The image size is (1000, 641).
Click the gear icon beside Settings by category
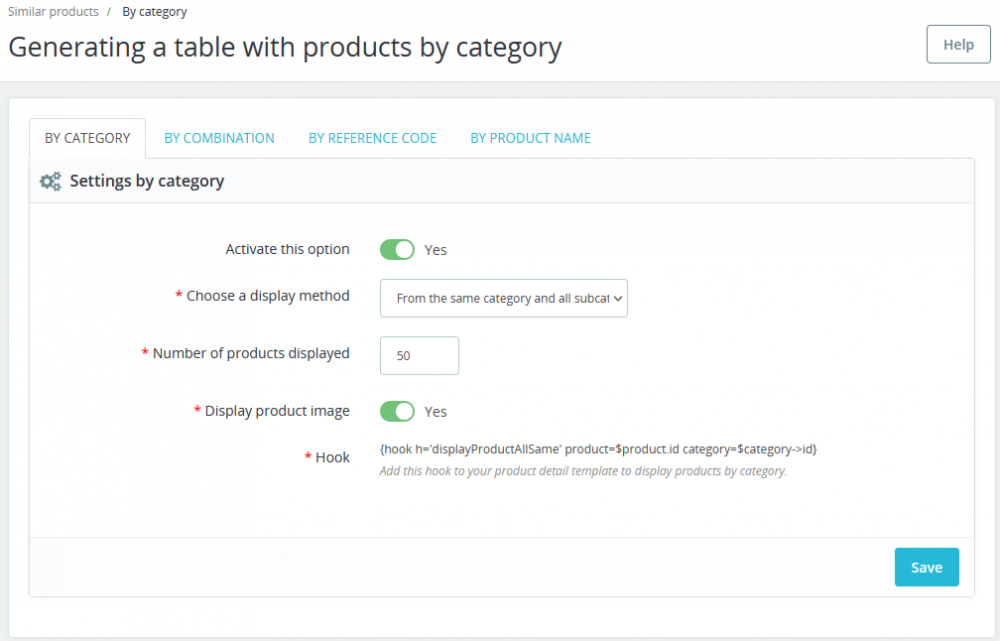[x=50, y=181]
